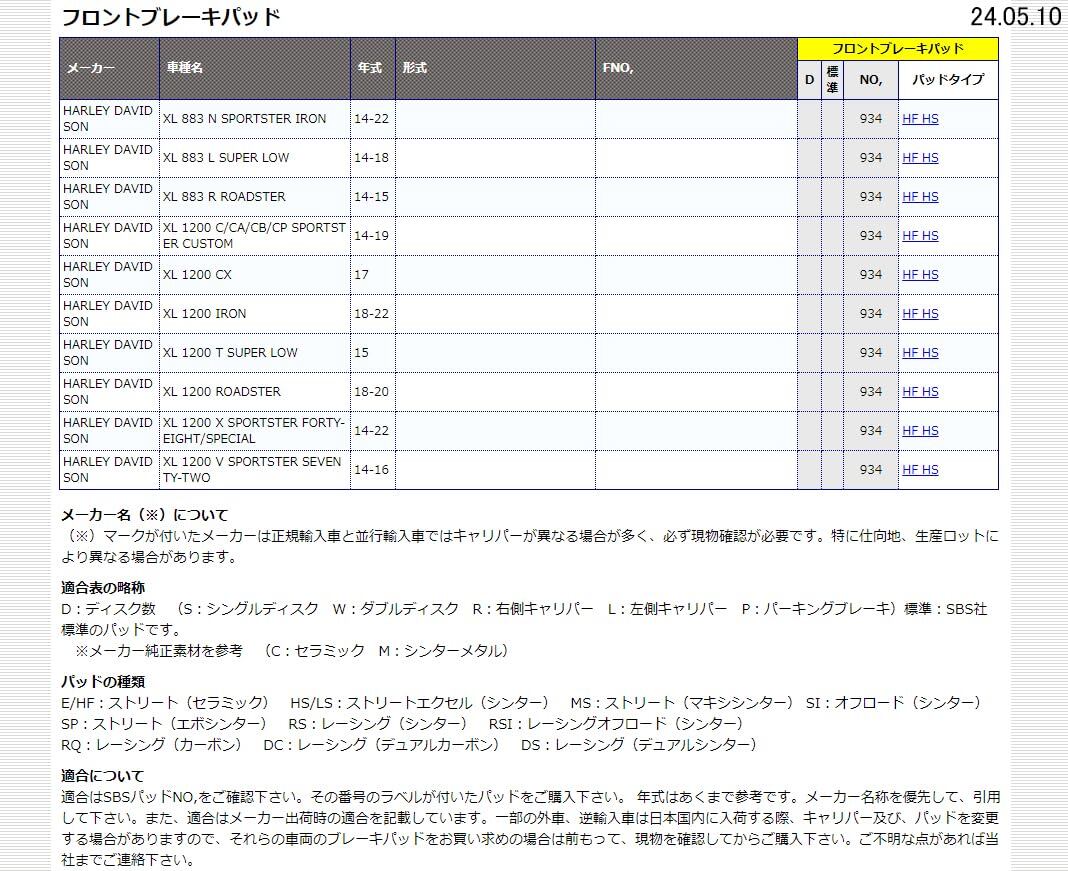Open HF HS link for XL 883 L SUPER LOW
Image resolution: width=1068 pixels, height=871 pixels.
(920, 157)
